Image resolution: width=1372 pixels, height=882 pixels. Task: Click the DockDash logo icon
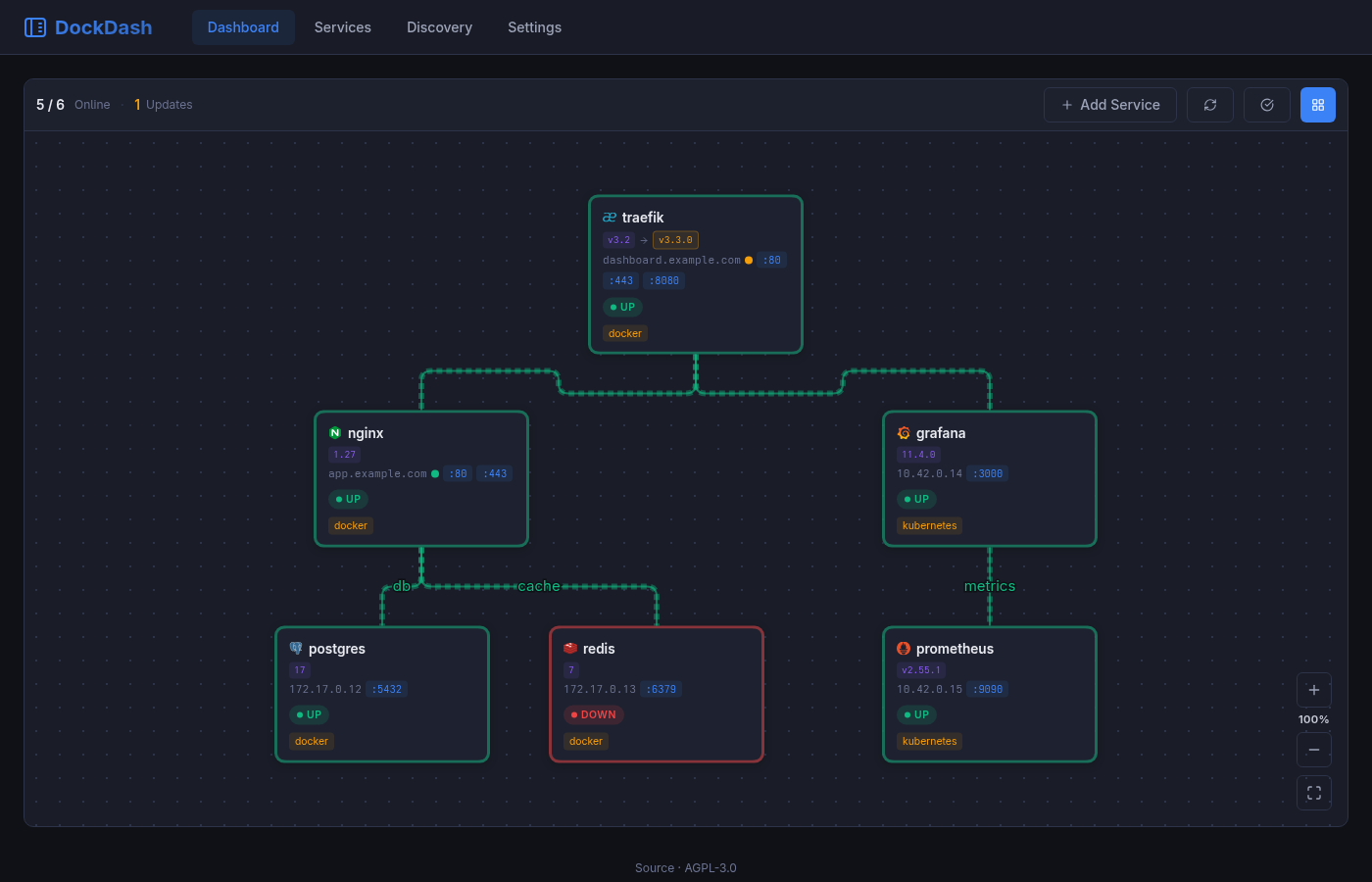click(x=35, y=27)
